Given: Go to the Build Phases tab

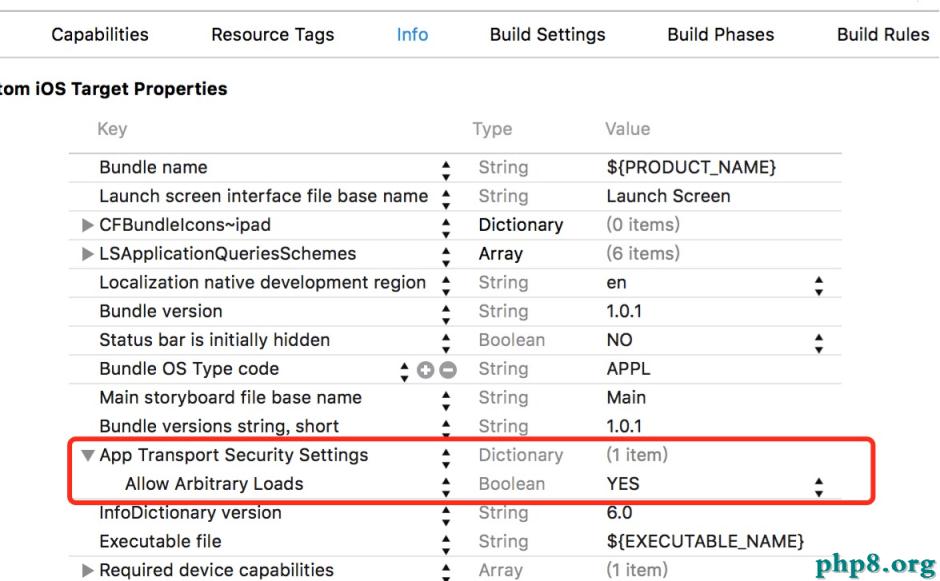Looking at the screenshot, I should tap(720, 34).
